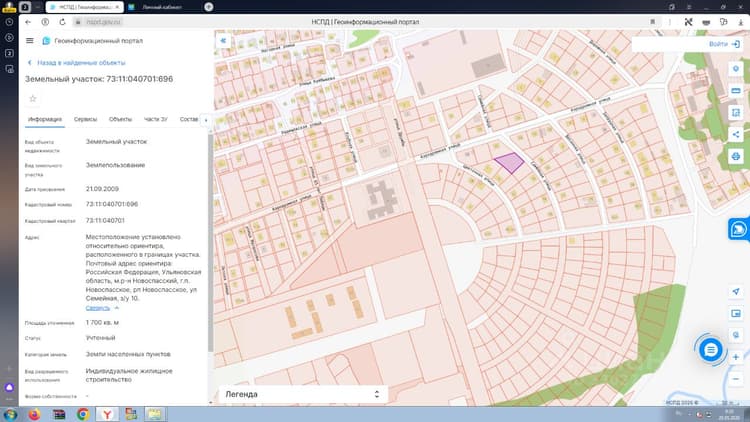Click the play icon in browser sidebar
Screen dimensions: 750x422
point(9,37)
